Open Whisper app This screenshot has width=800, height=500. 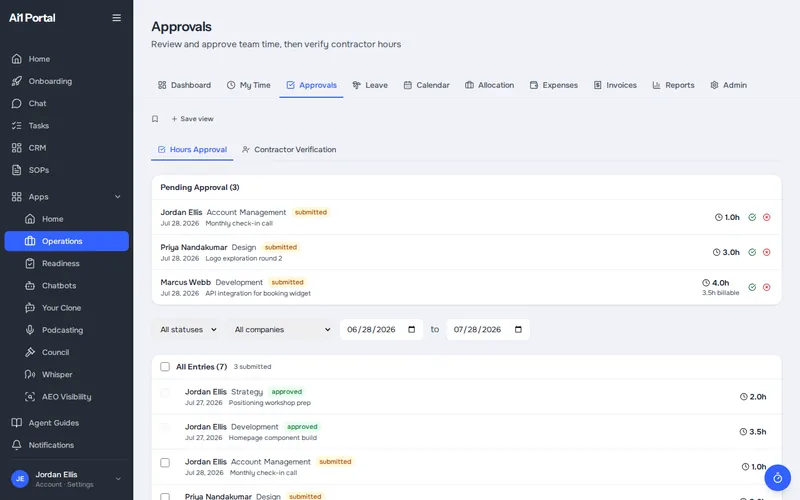(66, 374)
